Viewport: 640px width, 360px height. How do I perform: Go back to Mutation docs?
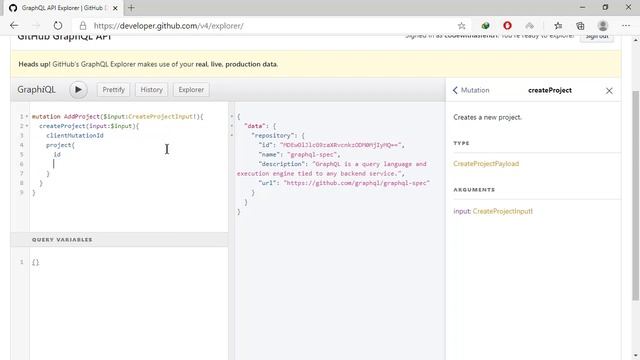pos(471,90)
